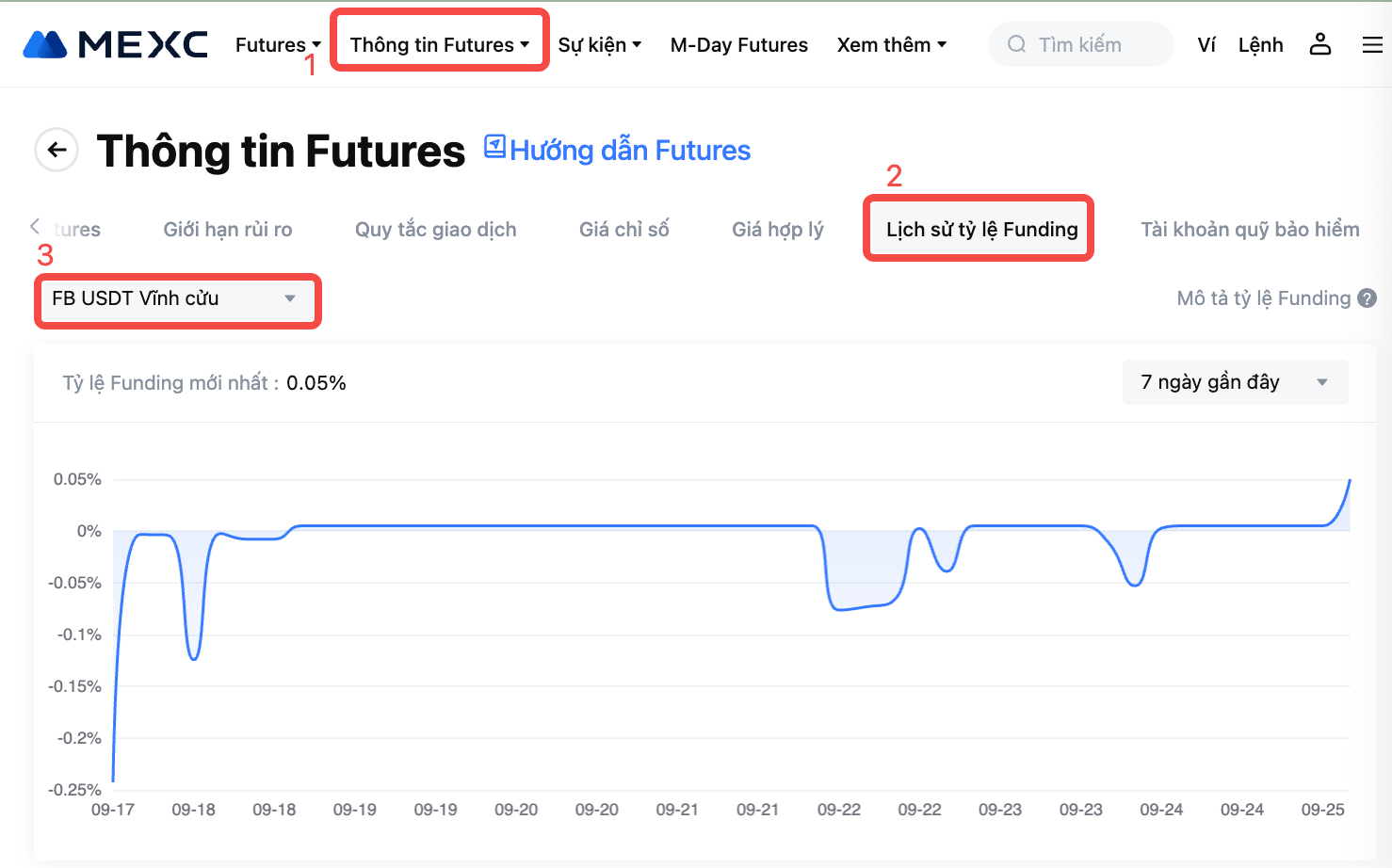Open the 7 ngày gần đây range dropdown
The width and height of the screenshot is (1392, 868).
point(1235,382)
